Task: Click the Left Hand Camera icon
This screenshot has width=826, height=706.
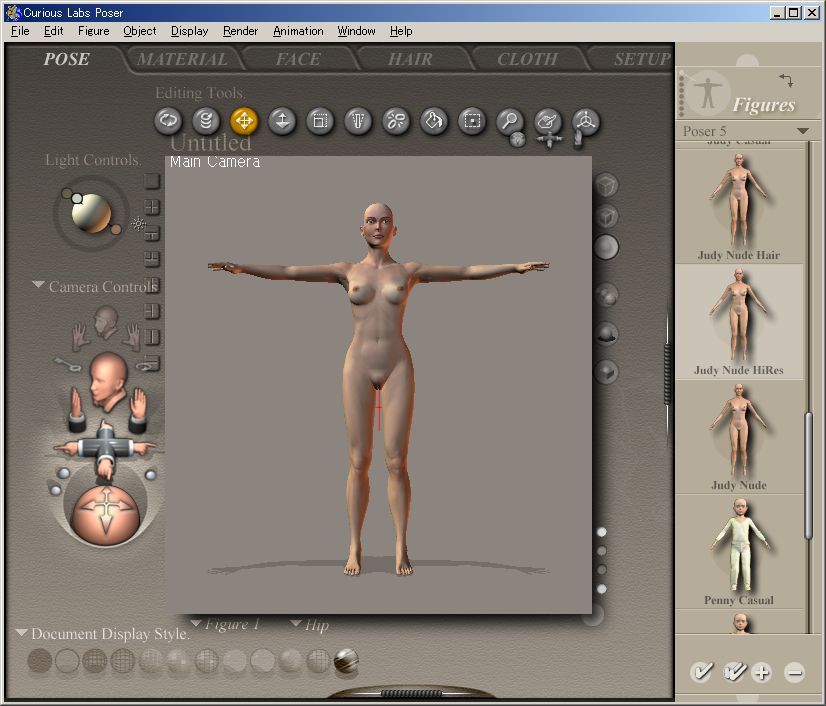Action: point(81,337)
